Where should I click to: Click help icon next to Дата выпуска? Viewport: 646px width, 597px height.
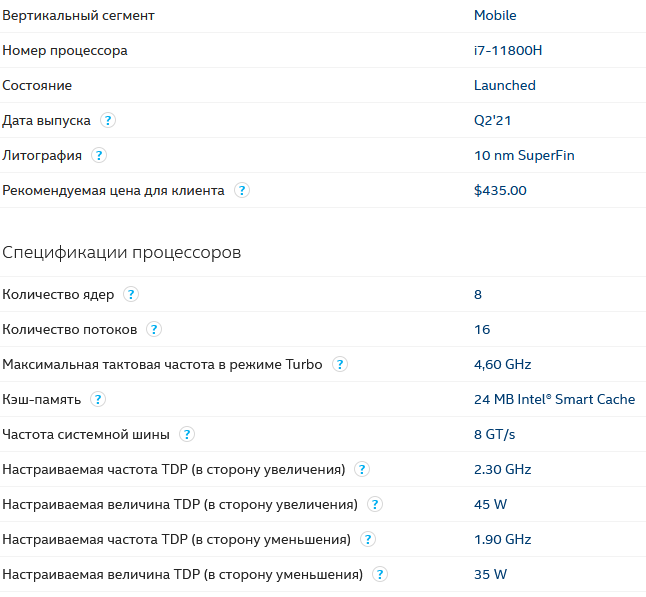[x=108, y=121]
